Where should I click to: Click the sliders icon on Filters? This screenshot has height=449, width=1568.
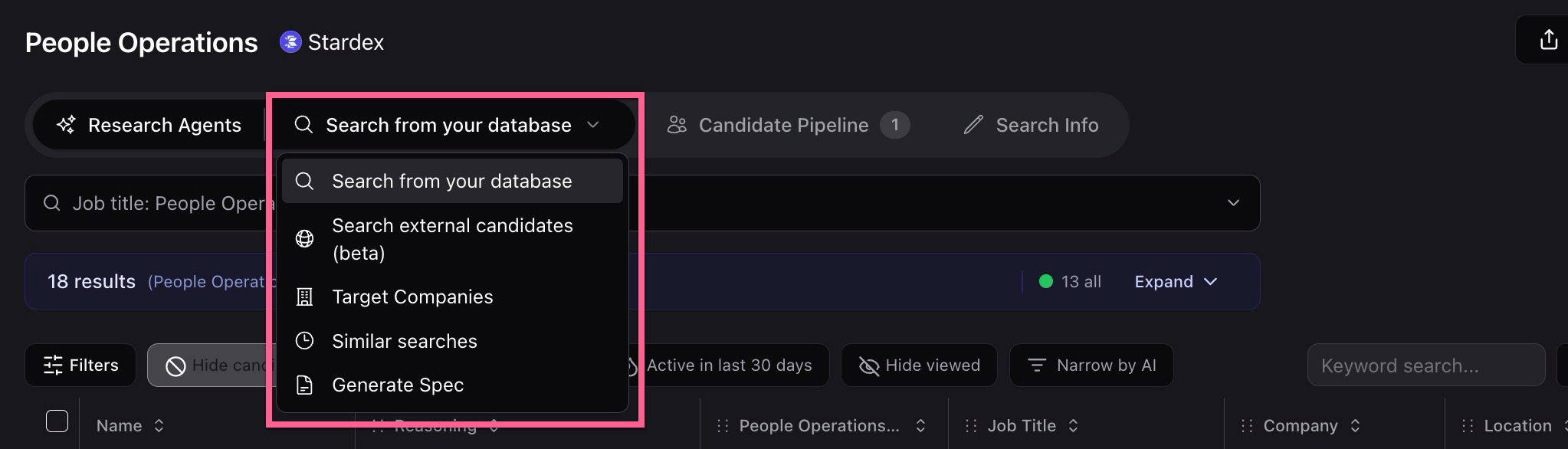tap(53, 365)
